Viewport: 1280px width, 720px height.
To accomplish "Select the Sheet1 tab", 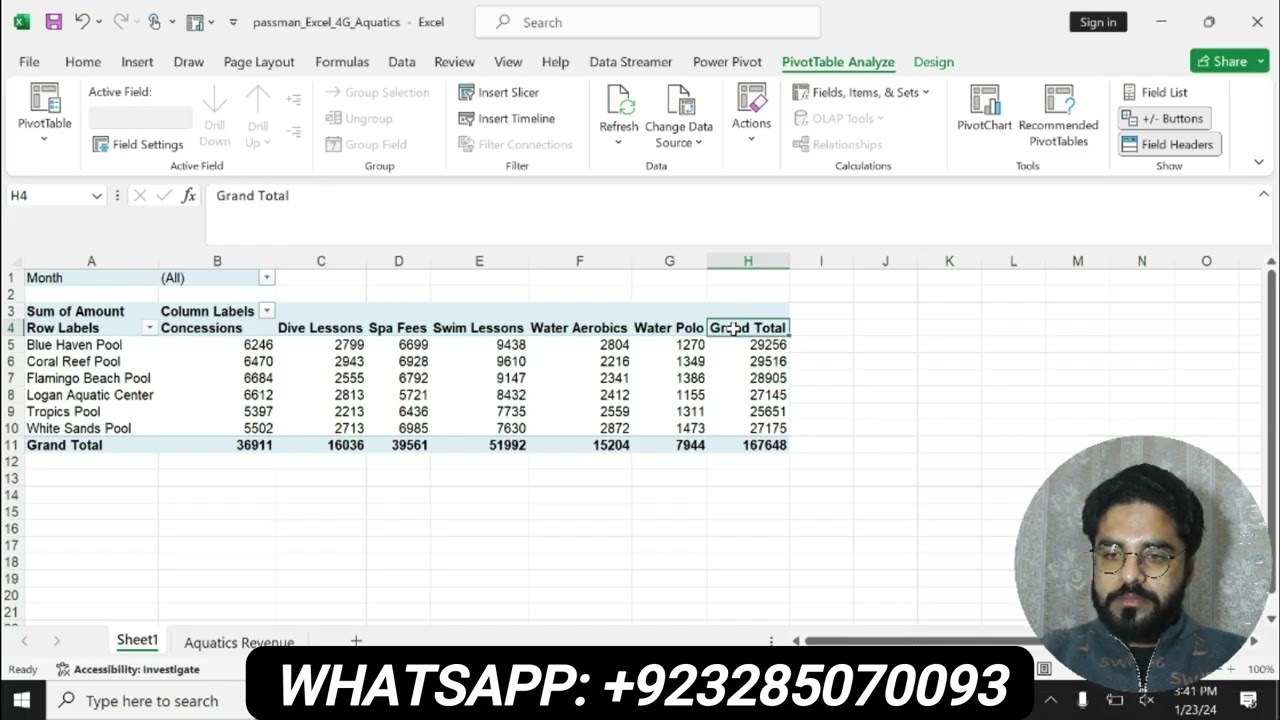I will click(137, 640).
